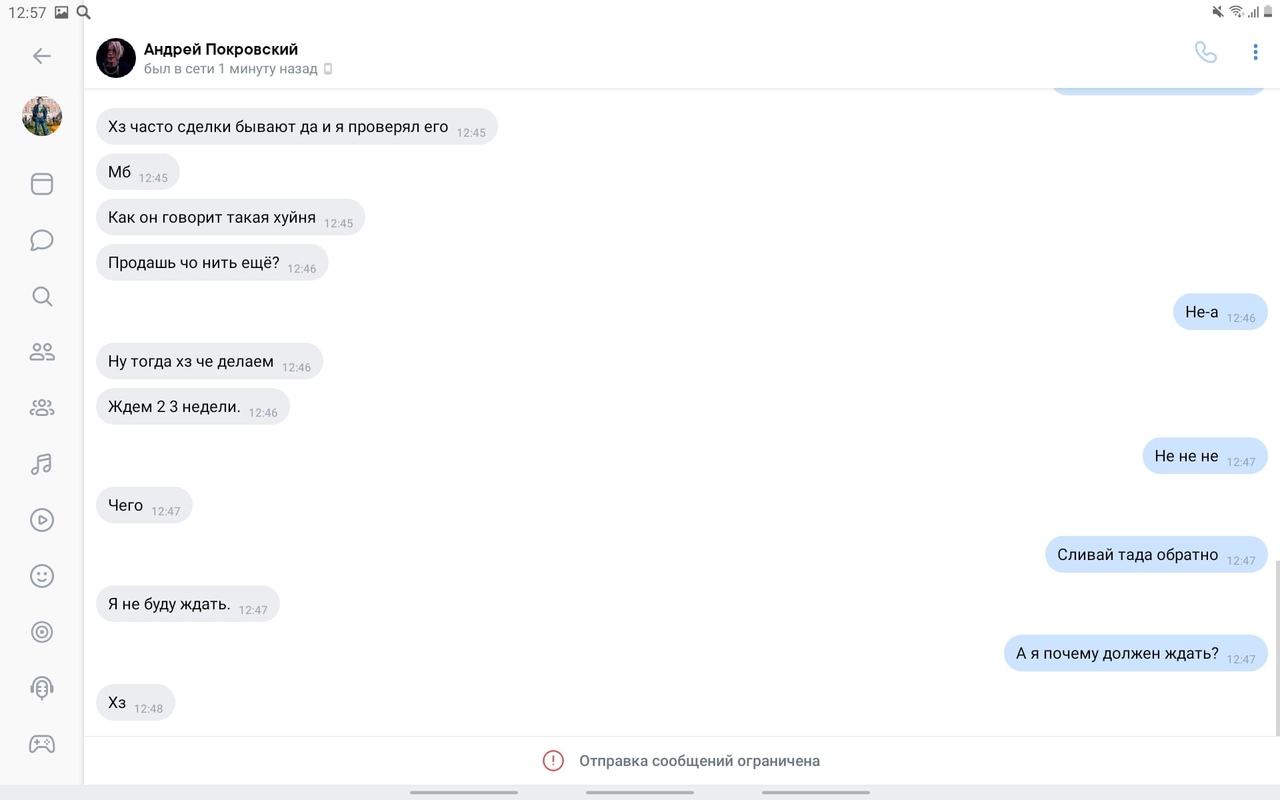Viewport: 1280px width, 800px height.
Task: Open search from the sidebar magnifier
Action: pos(42,296)
